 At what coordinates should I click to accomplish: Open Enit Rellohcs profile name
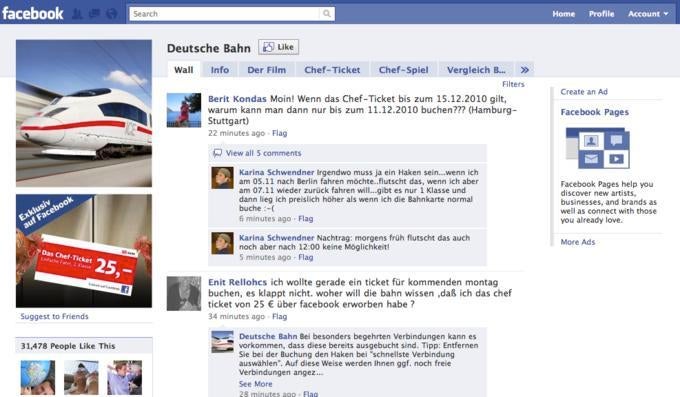click(x=237, y=282)
